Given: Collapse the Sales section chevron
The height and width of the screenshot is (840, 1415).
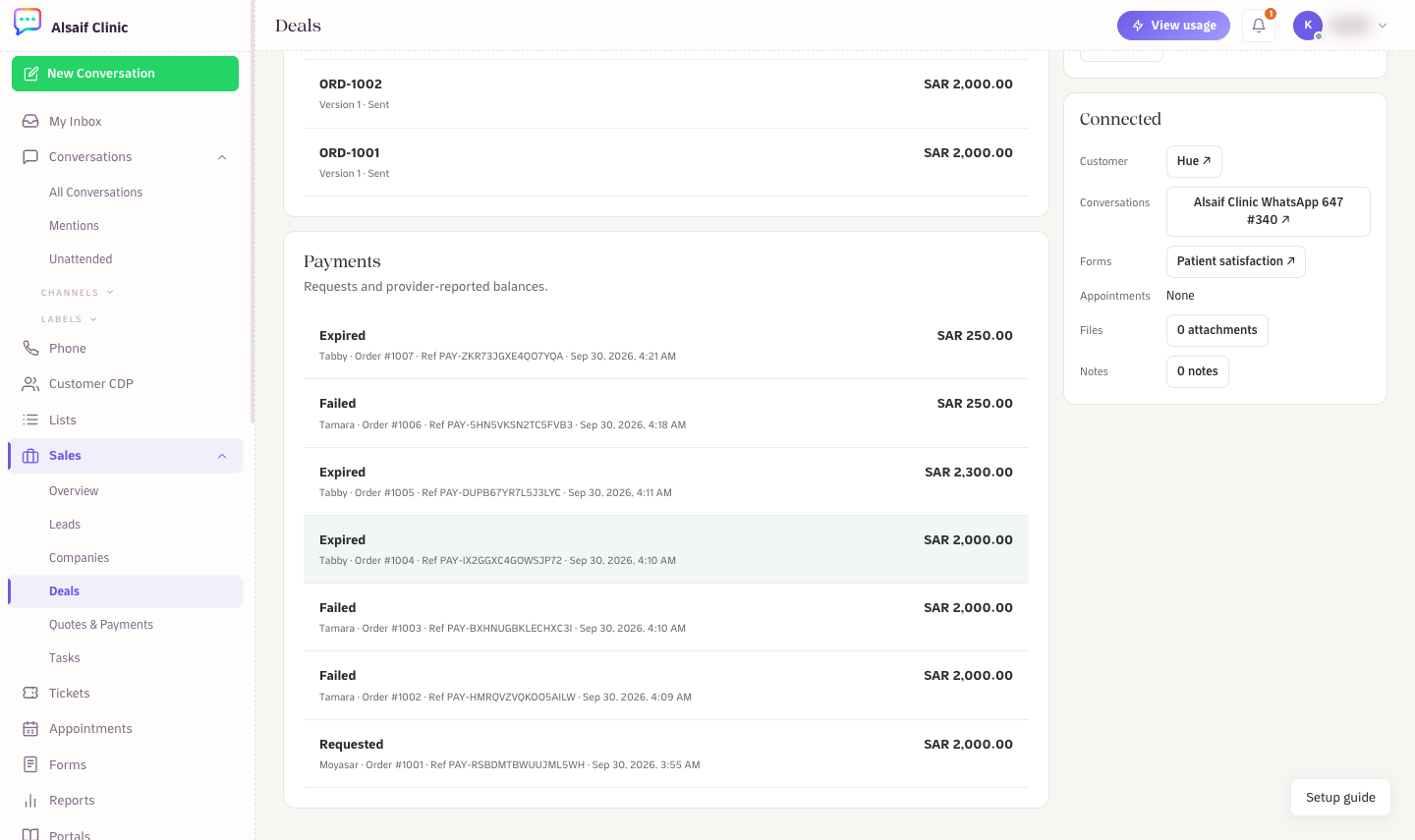Looking at the screenshot, I should point(222,456).
